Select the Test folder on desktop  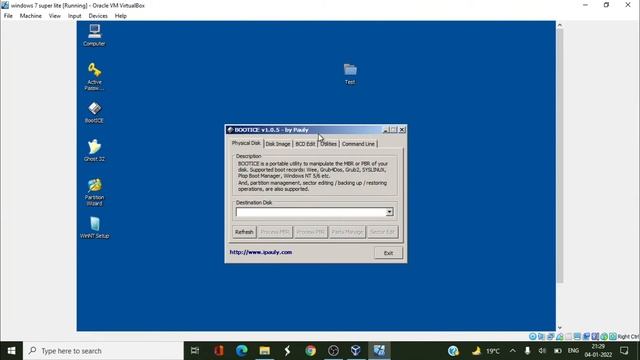(350, 74)
